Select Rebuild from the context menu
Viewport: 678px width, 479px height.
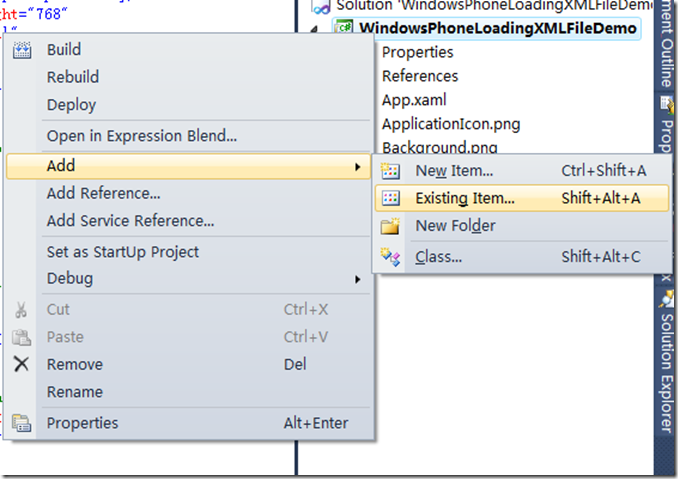(188, 77)
